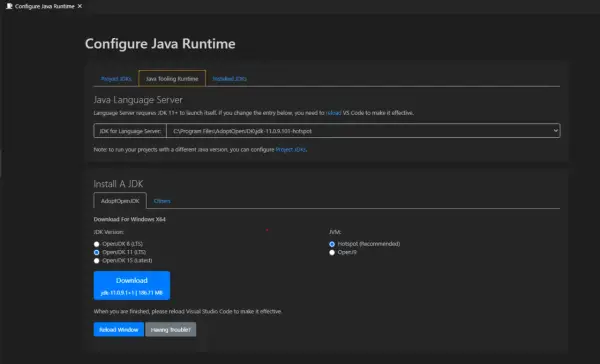Click the 'JDK Version:' label

[109, 232]
